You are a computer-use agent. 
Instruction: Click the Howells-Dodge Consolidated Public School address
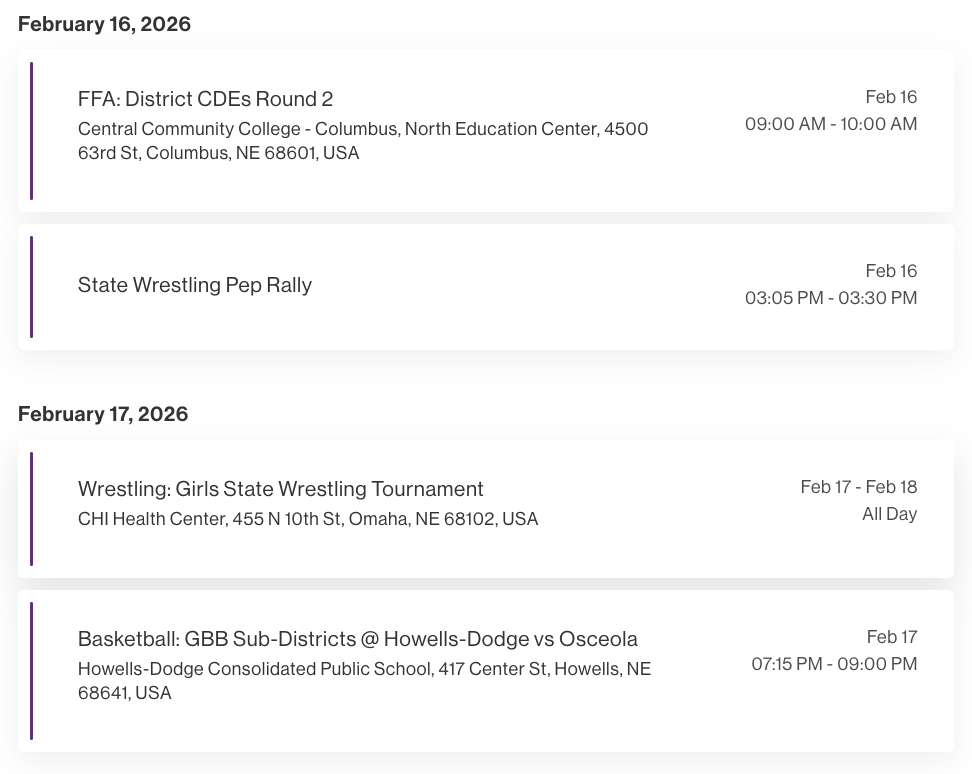point(364,681)
